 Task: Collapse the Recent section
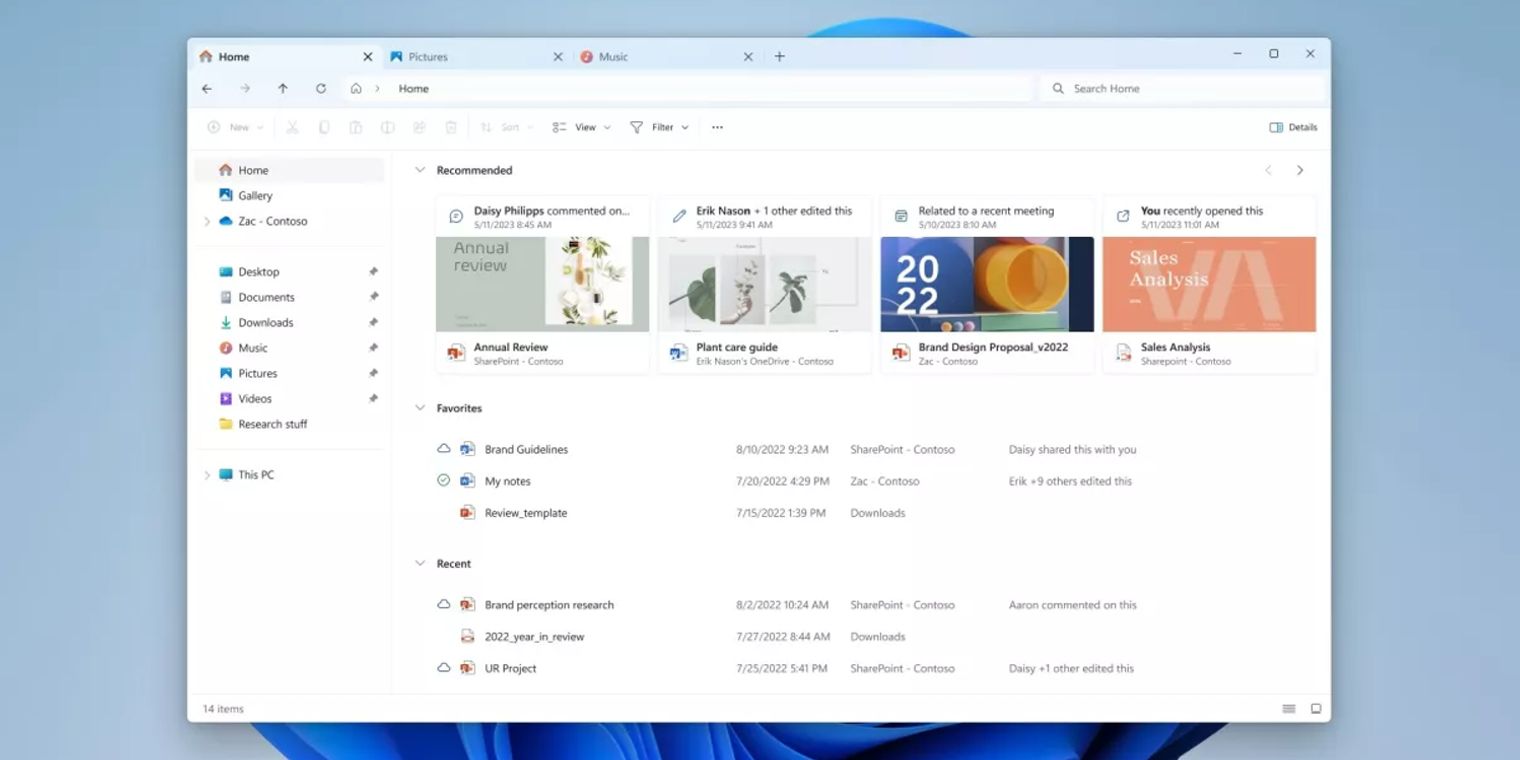click(x=420, y=563)
